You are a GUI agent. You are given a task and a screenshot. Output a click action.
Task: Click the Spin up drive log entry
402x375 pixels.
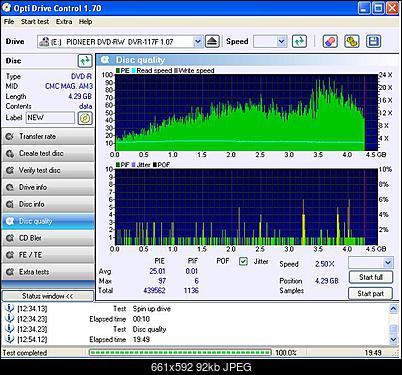pyautogui.click(x=152, y=309)
